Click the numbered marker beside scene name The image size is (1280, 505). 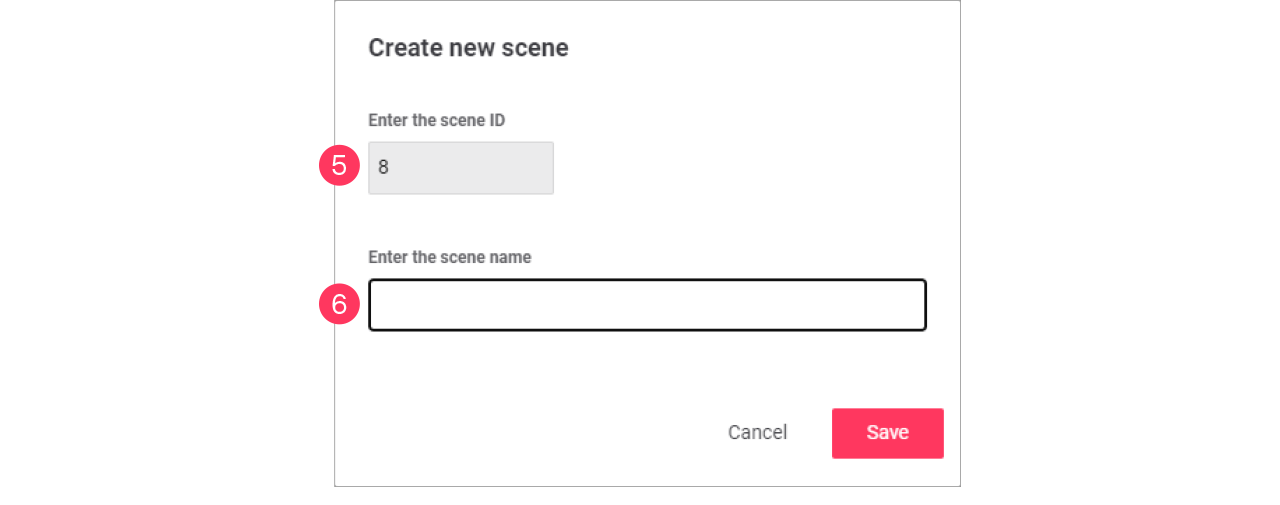pos(339,304)
